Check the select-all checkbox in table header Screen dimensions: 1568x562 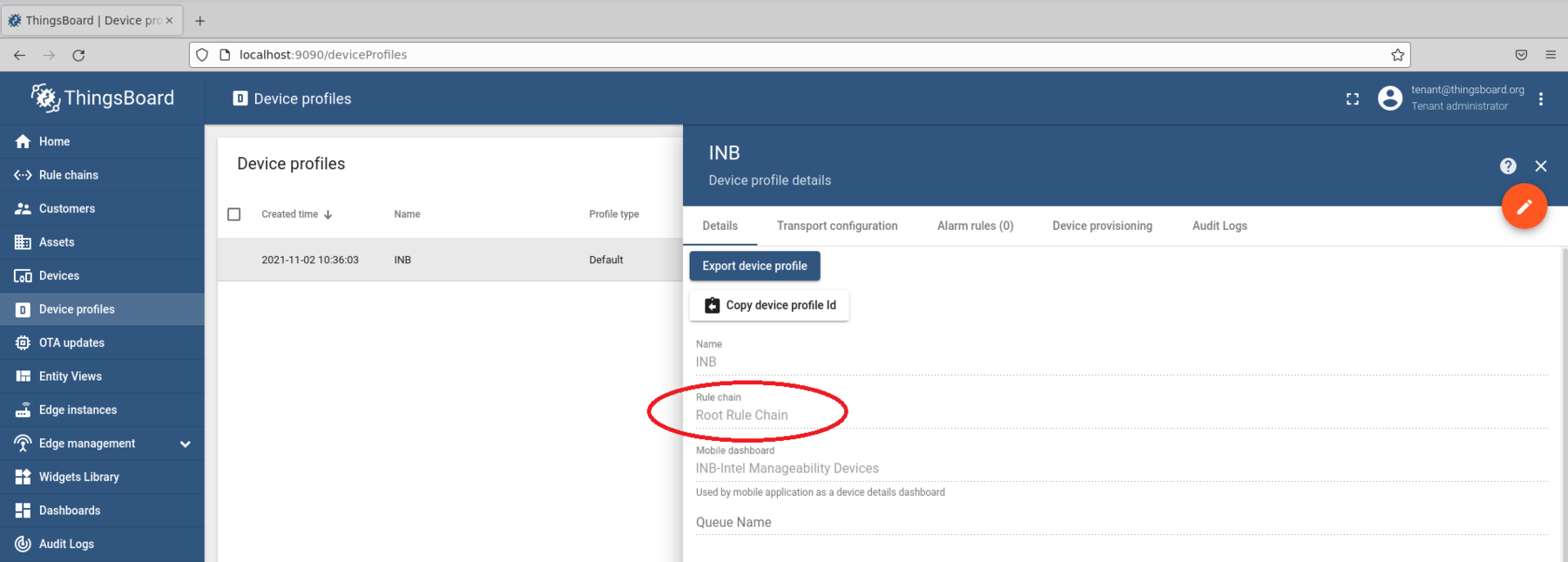(x=233, y=214)
